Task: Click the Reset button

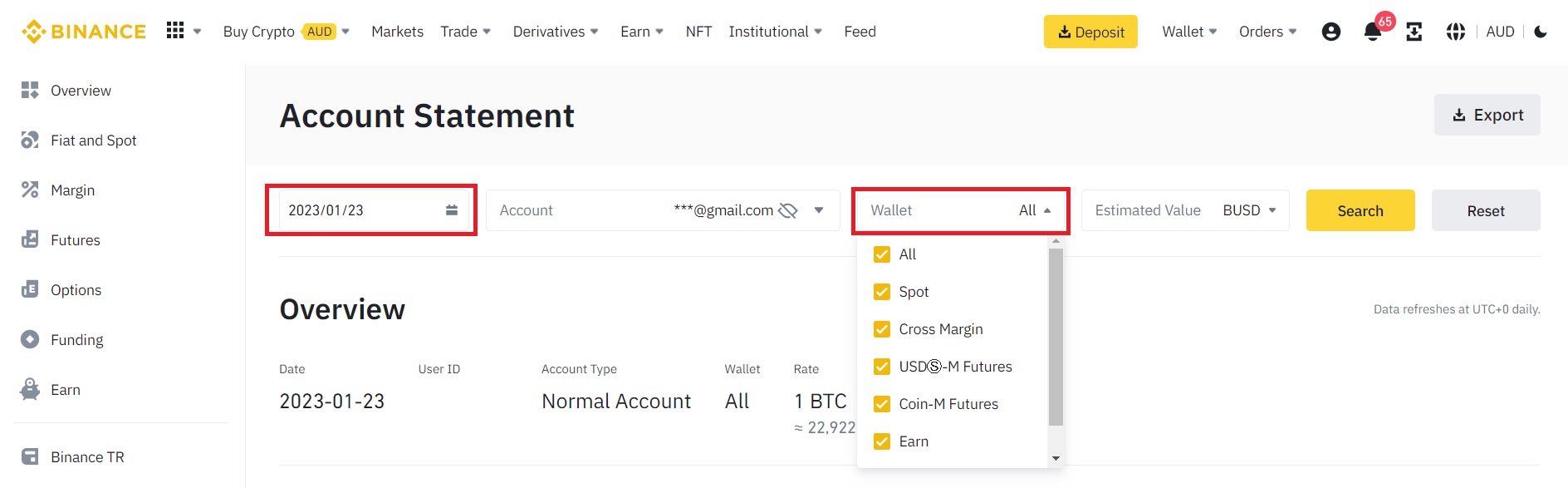Action: coord(1486,210)
